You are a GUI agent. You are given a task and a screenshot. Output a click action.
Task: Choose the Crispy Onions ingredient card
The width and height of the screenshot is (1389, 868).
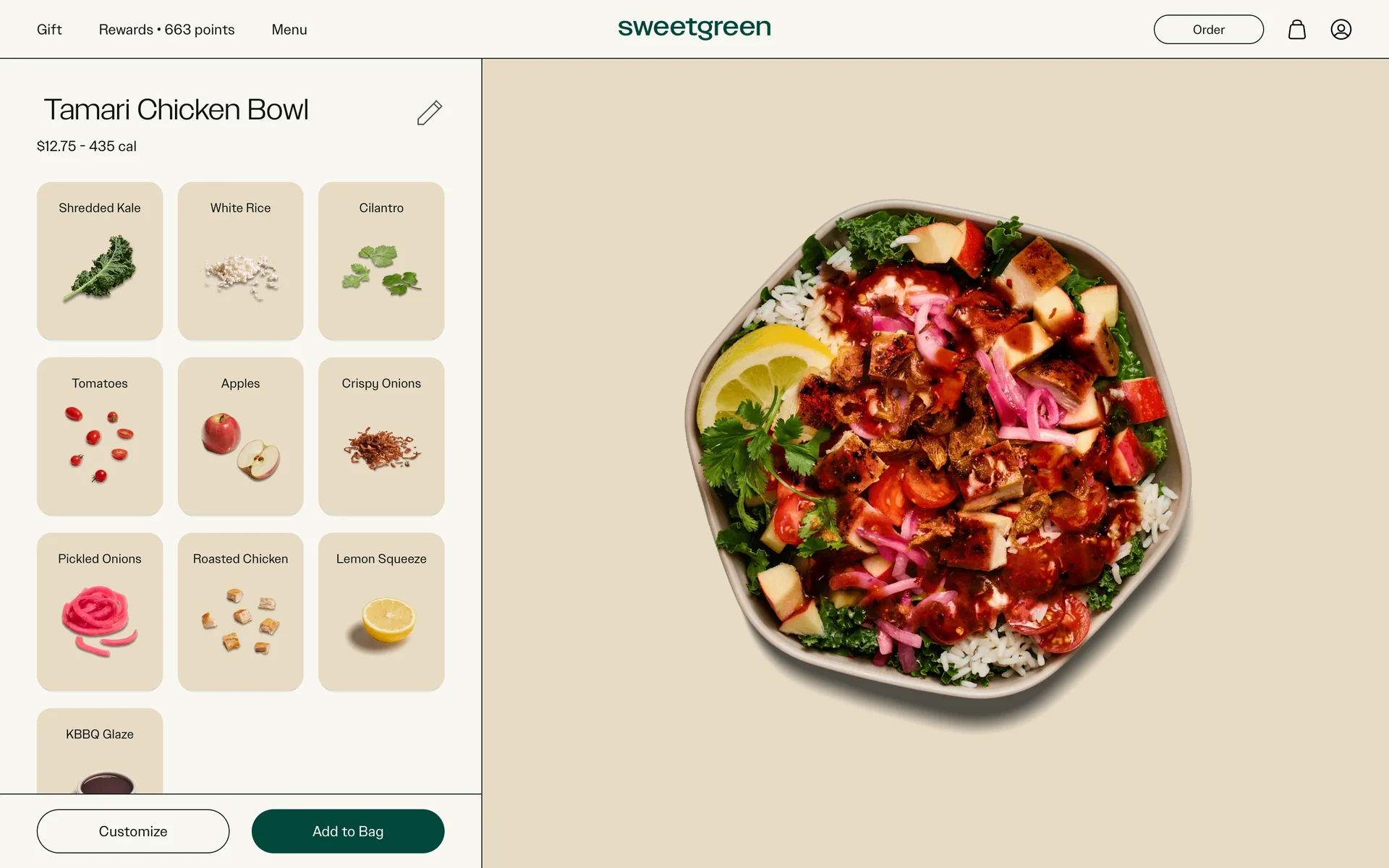[381, 436]
